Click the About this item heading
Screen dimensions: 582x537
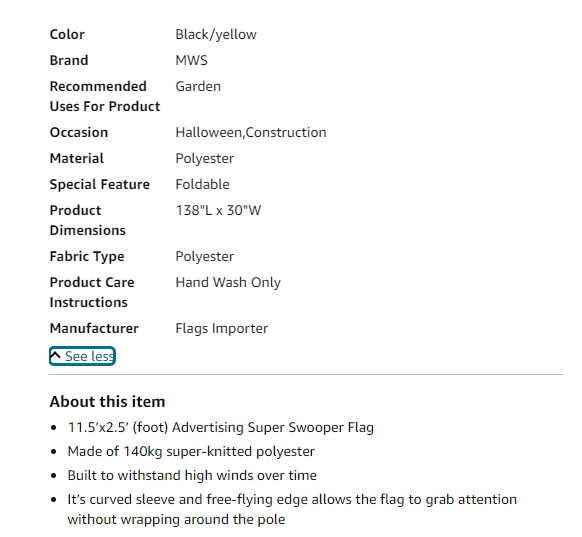pyautogui.click(x=107, y=402)
